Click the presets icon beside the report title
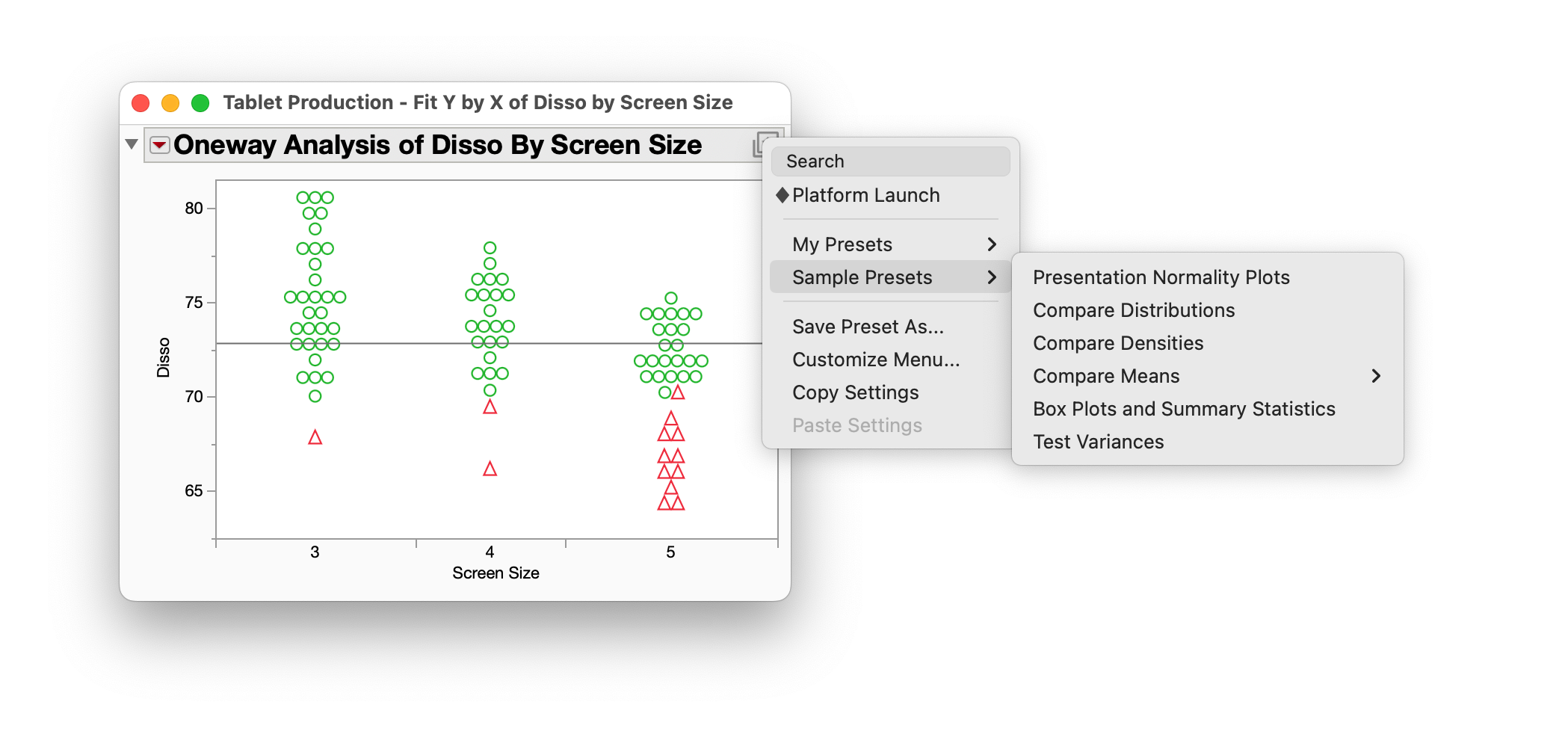 tap(764, 144)
